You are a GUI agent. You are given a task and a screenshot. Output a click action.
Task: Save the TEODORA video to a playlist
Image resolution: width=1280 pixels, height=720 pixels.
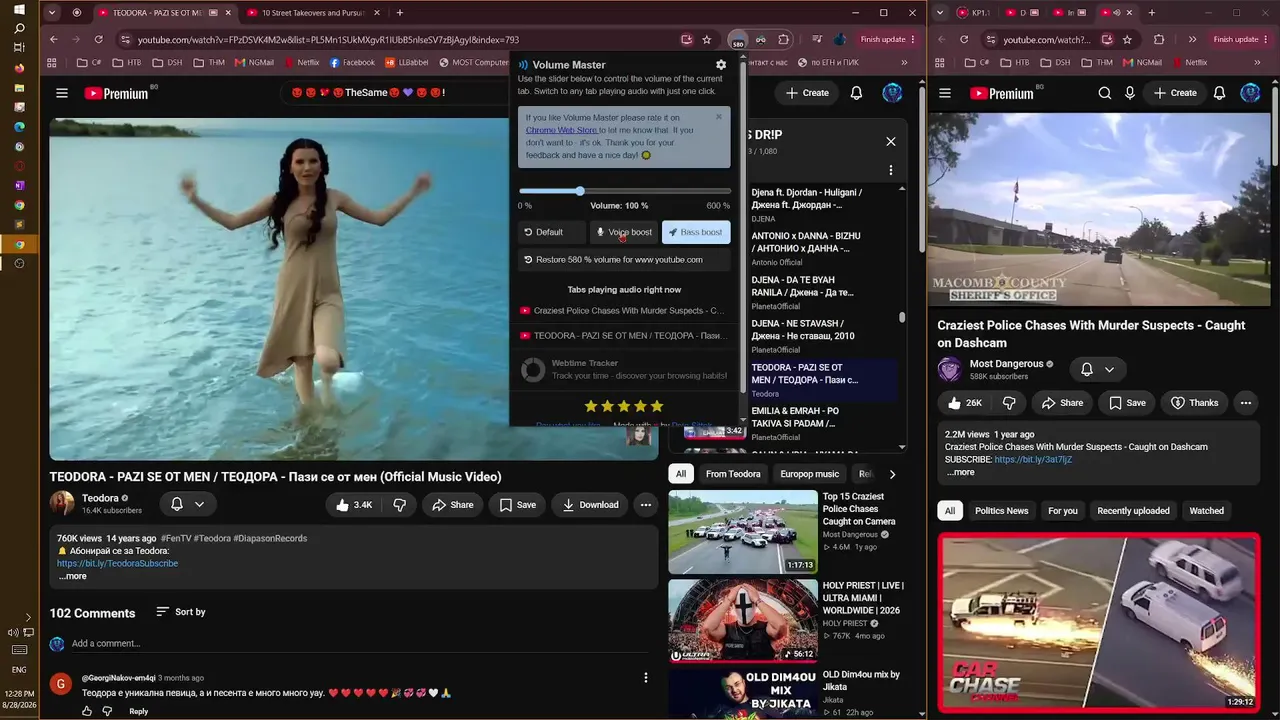(518, 505)
